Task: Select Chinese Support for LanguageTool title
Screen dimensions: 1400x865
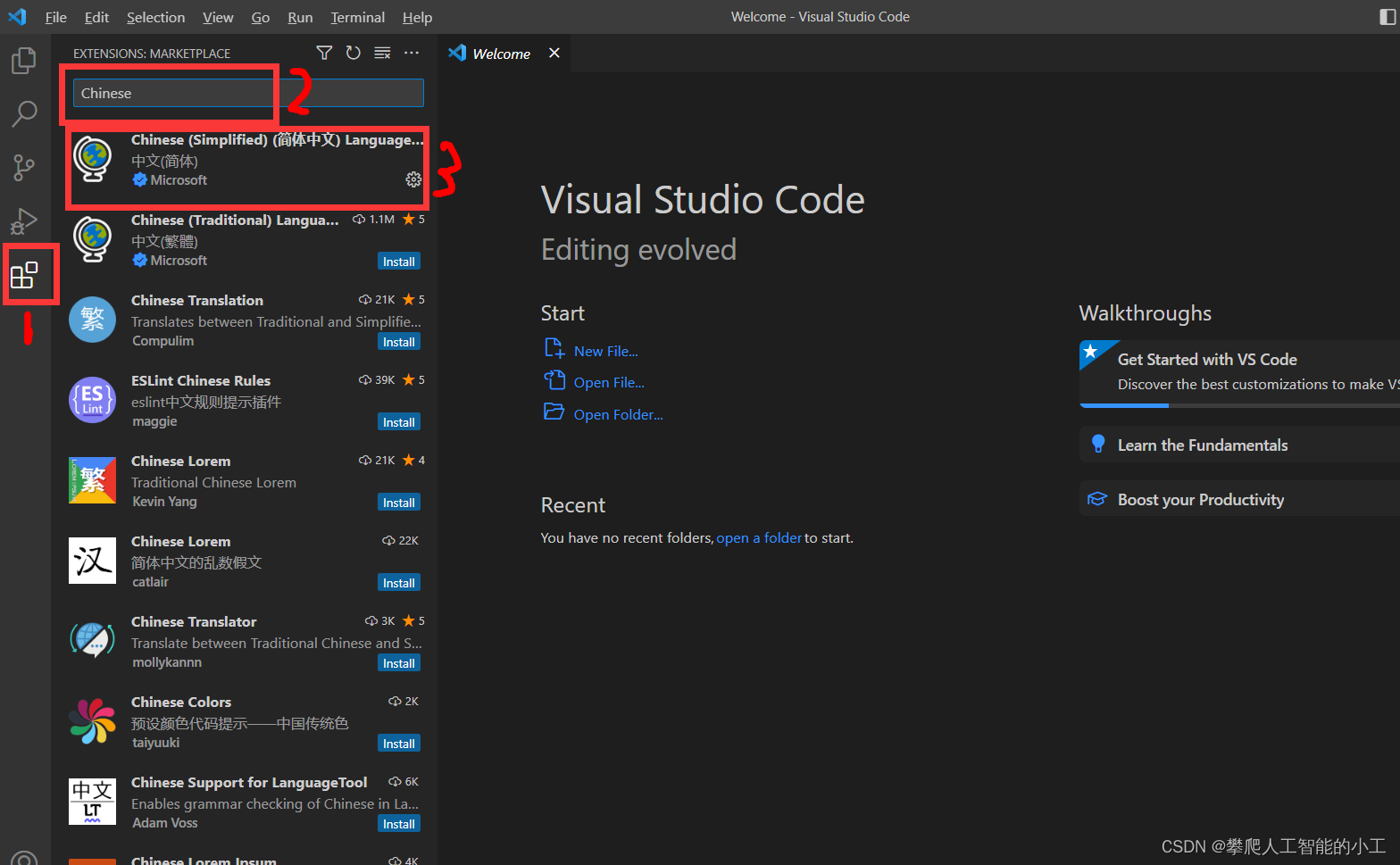Action: click(x=249, y=783)
